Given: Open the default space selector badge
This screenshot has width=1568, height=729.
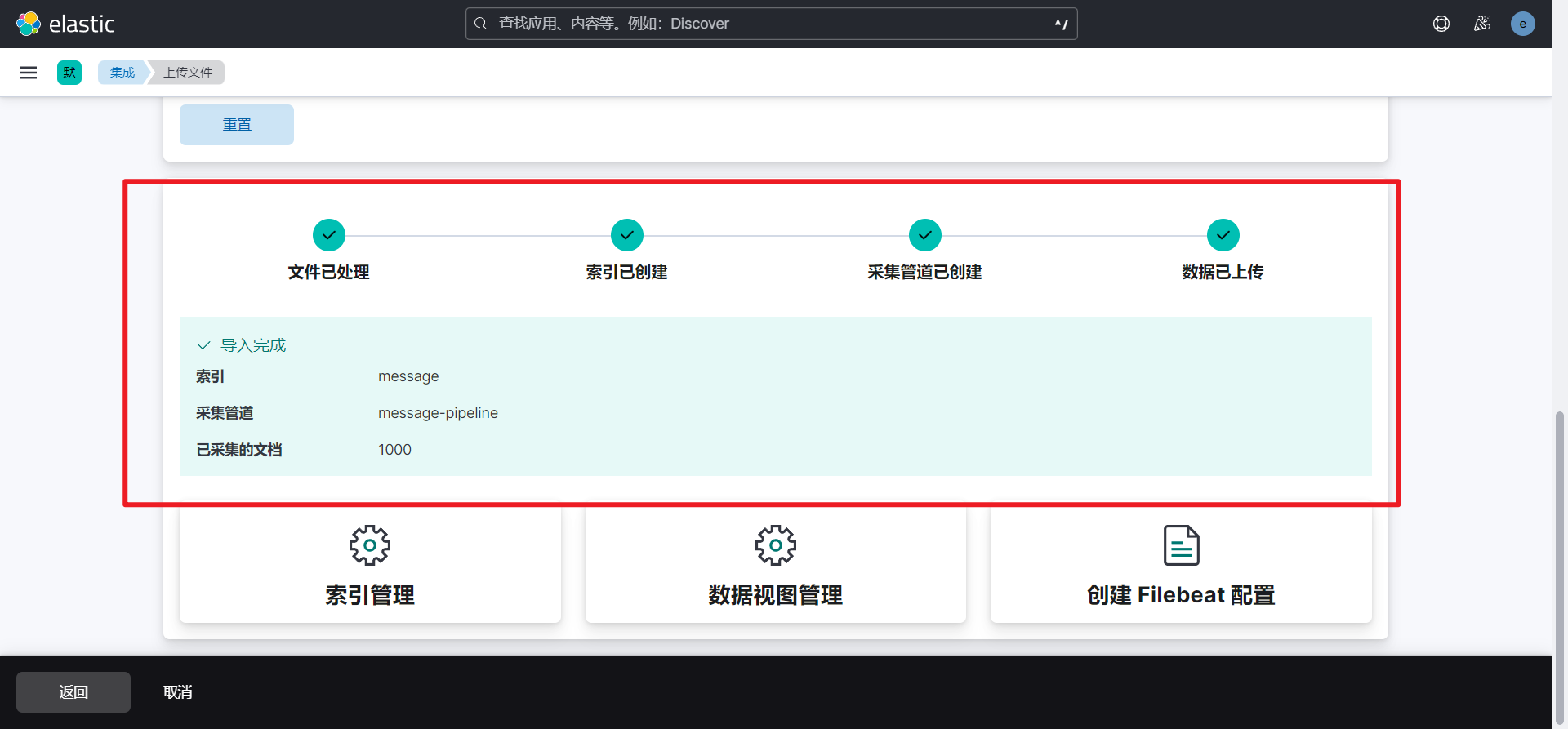Looking at the screenshot, I should [x=69, y=73].
